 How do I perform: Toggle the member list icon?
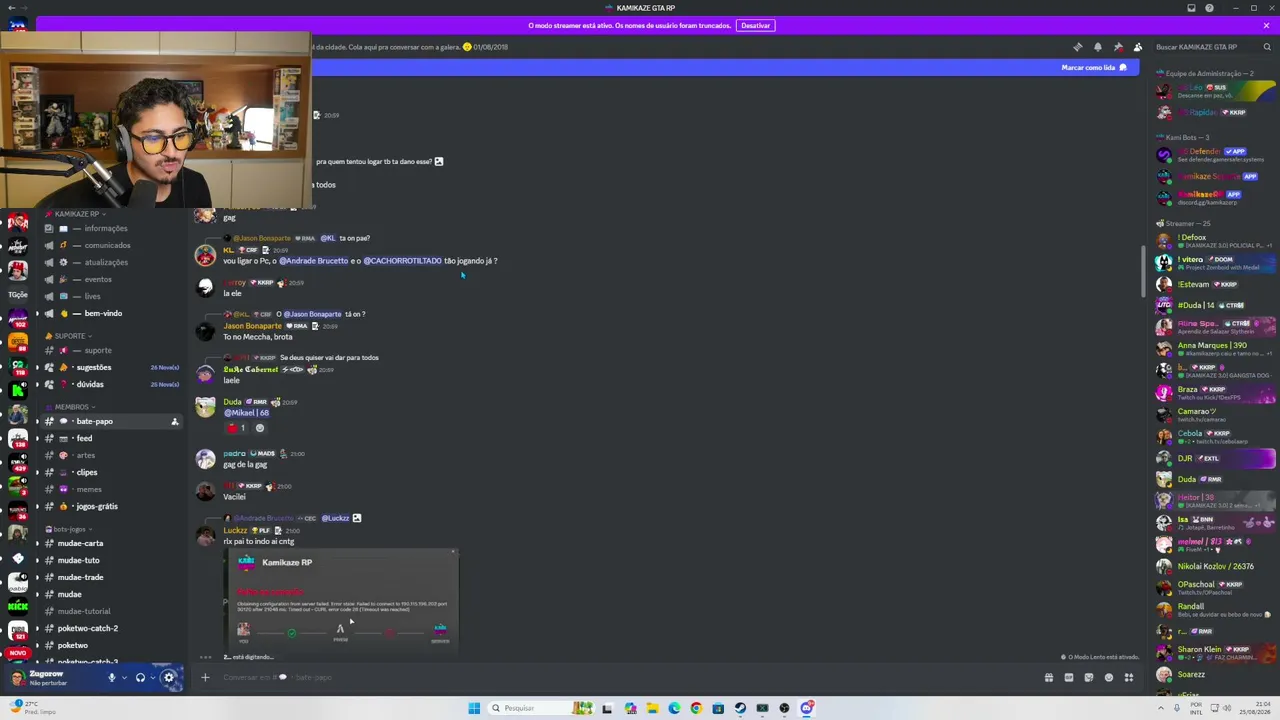[1137, 47]
